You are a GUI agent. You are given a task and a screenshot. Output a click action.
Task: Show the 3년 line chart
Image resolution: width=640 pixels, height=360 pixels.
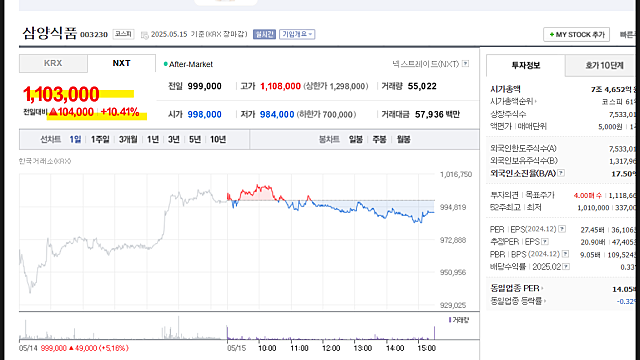pos(174,140)
